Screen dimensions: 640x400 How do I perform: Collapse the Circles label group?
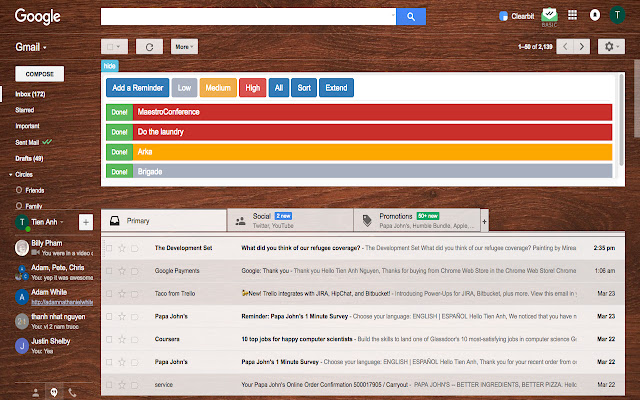[x=11, y=175]
